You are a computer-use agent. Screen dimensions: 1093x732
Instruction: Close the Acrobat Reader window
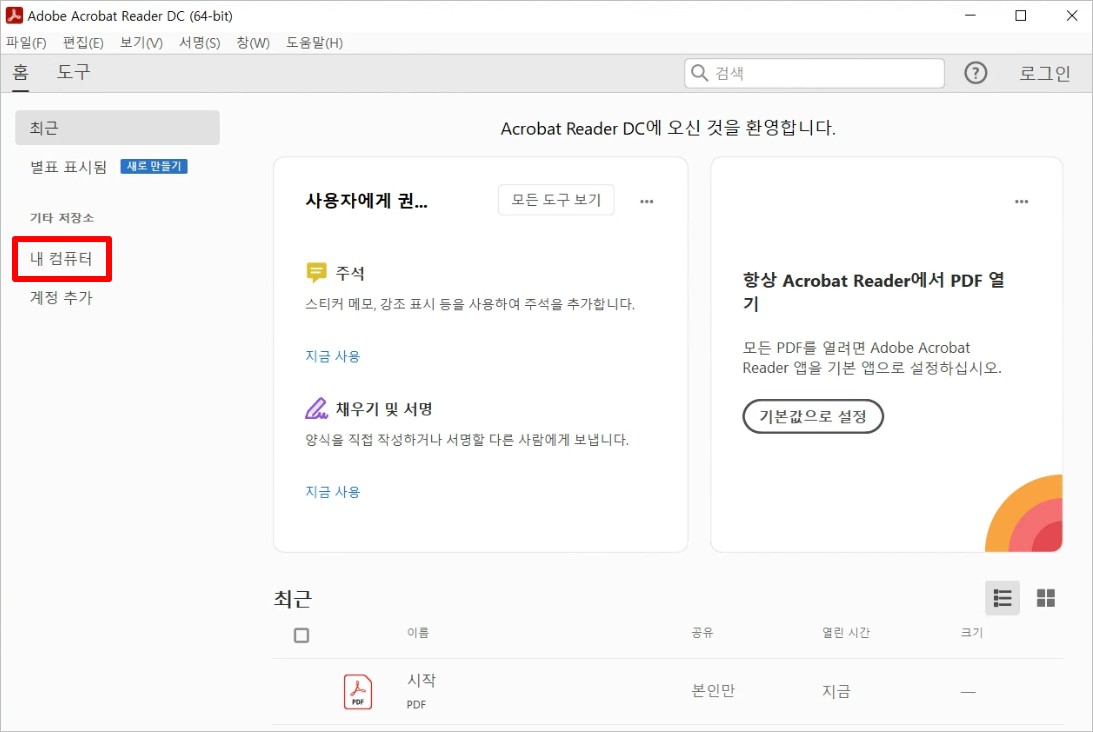1072,15
